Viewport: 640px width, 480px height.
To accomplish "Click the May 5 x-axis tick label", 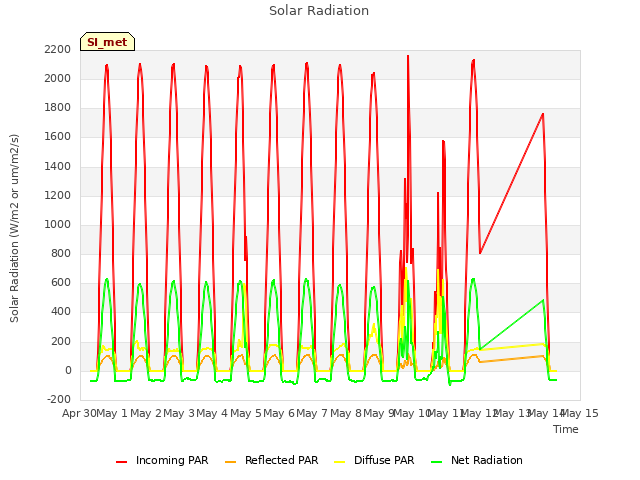I will pos(246,413).
